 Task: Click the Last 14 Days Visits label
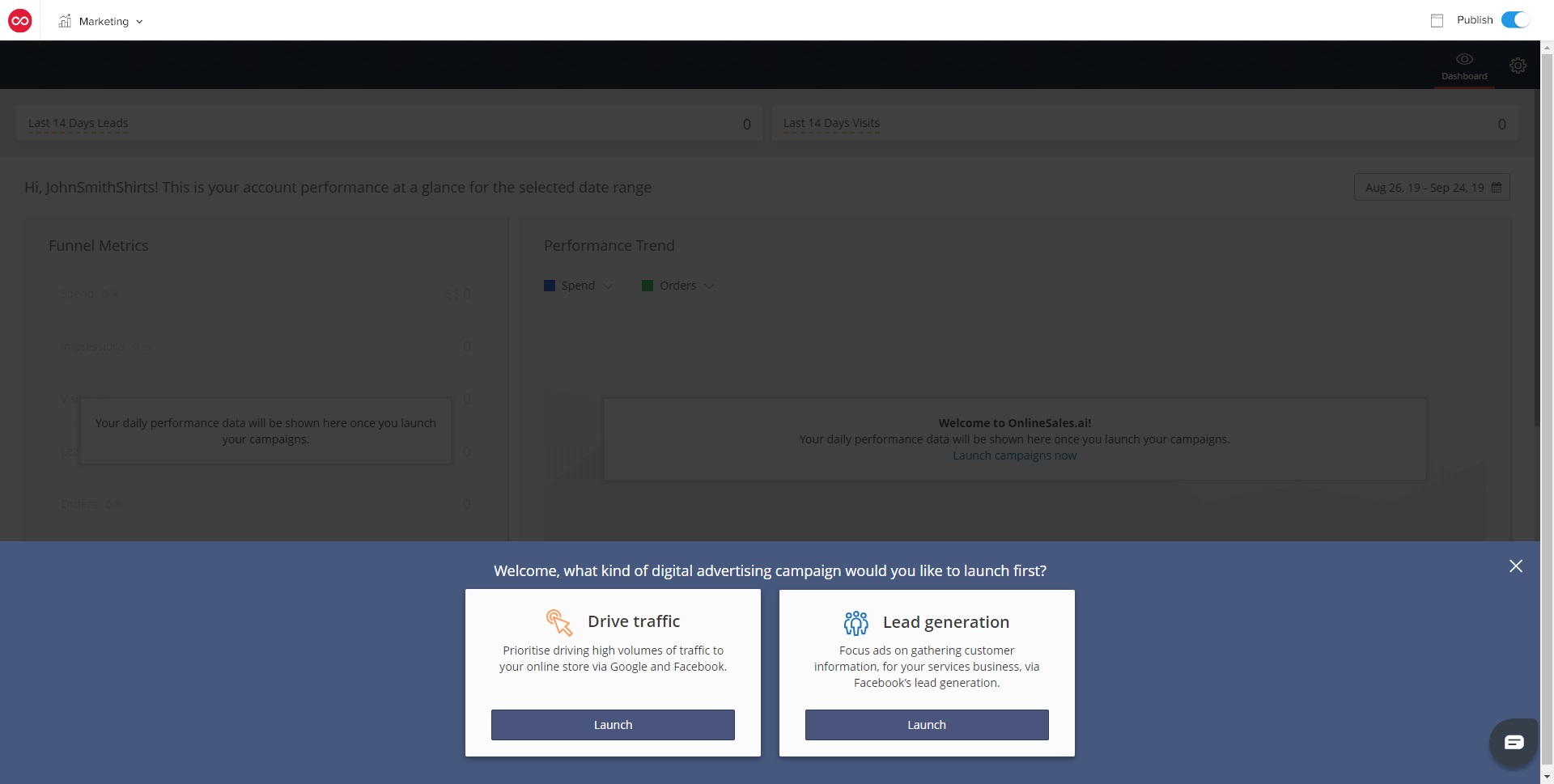831,123
